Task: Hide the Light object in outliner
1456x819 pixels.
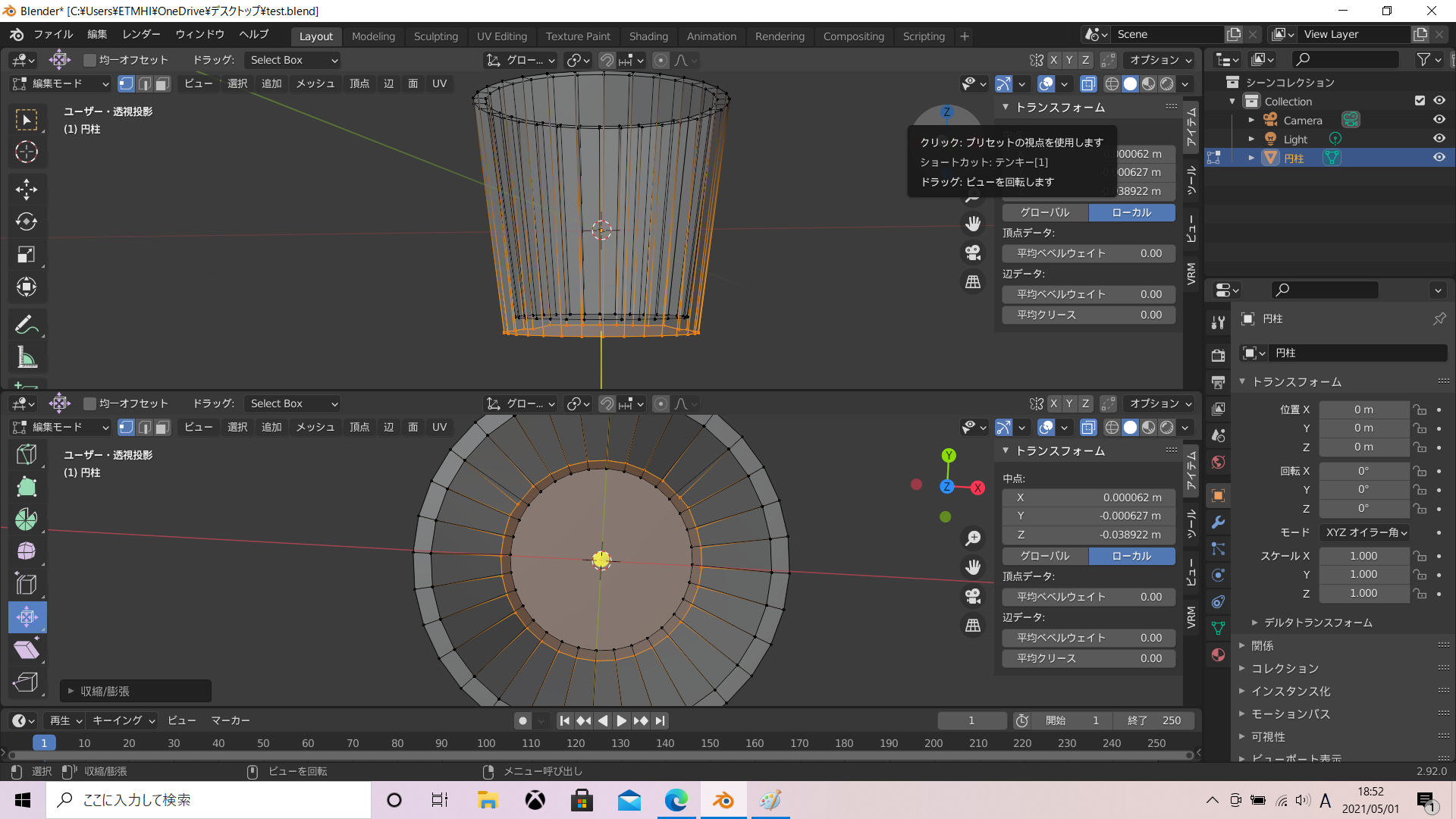Action: click(1439, 139)
